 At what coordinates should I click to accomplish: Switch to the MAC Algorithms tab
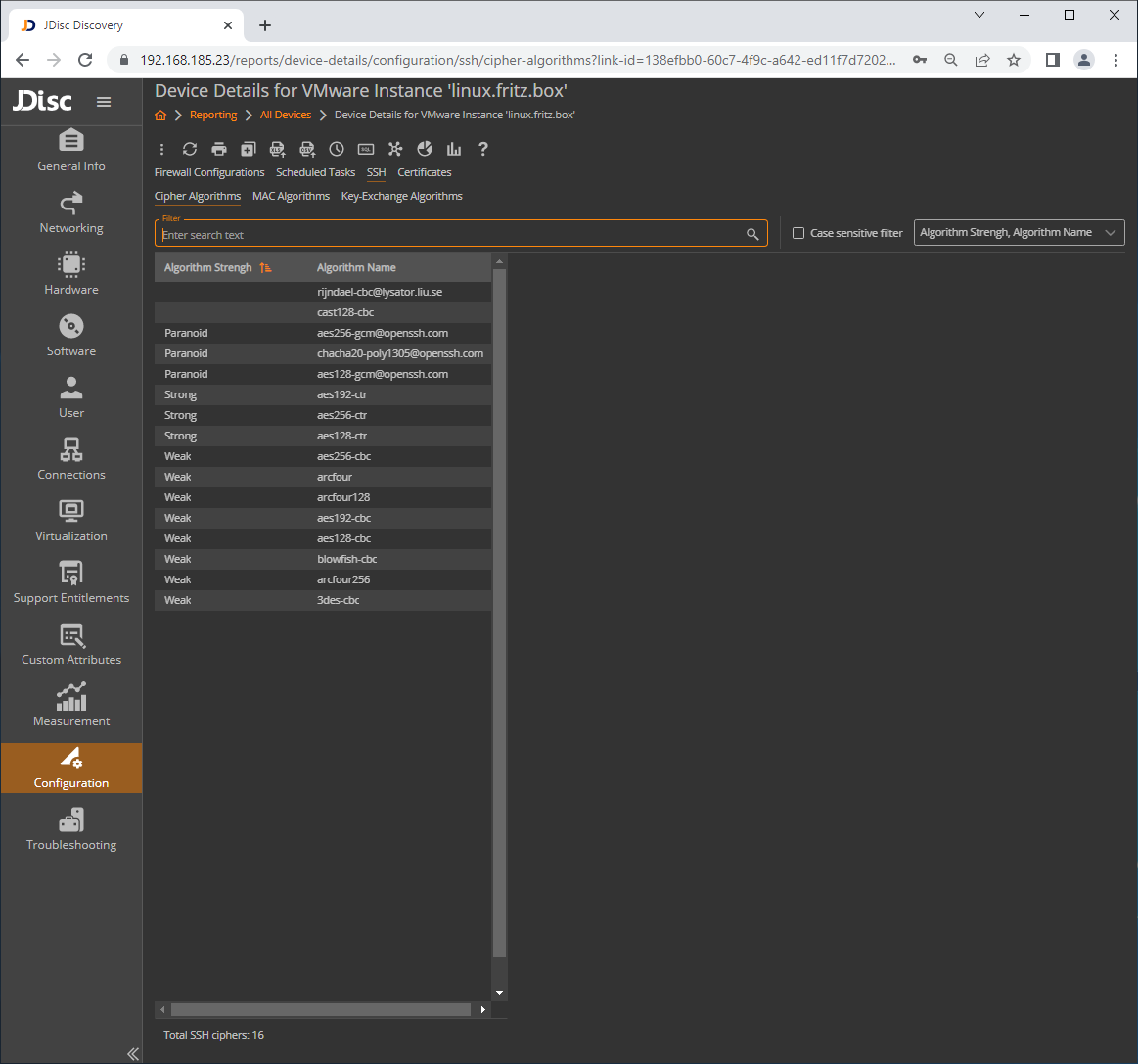[291, 196]
